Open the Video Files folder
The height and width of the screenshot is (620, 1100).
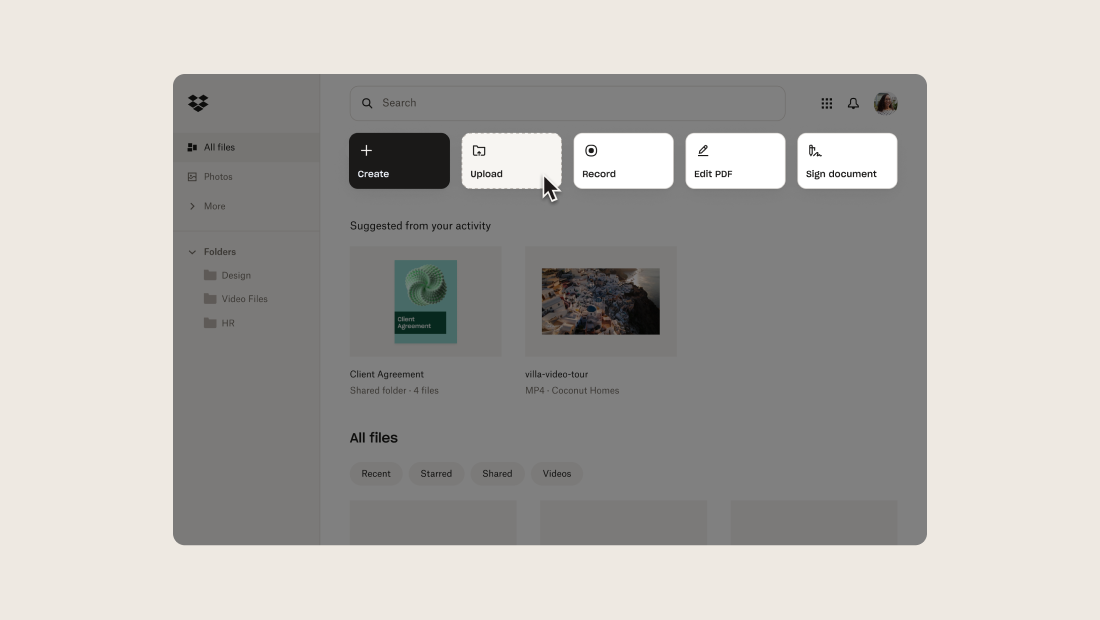tap(244, 299)
